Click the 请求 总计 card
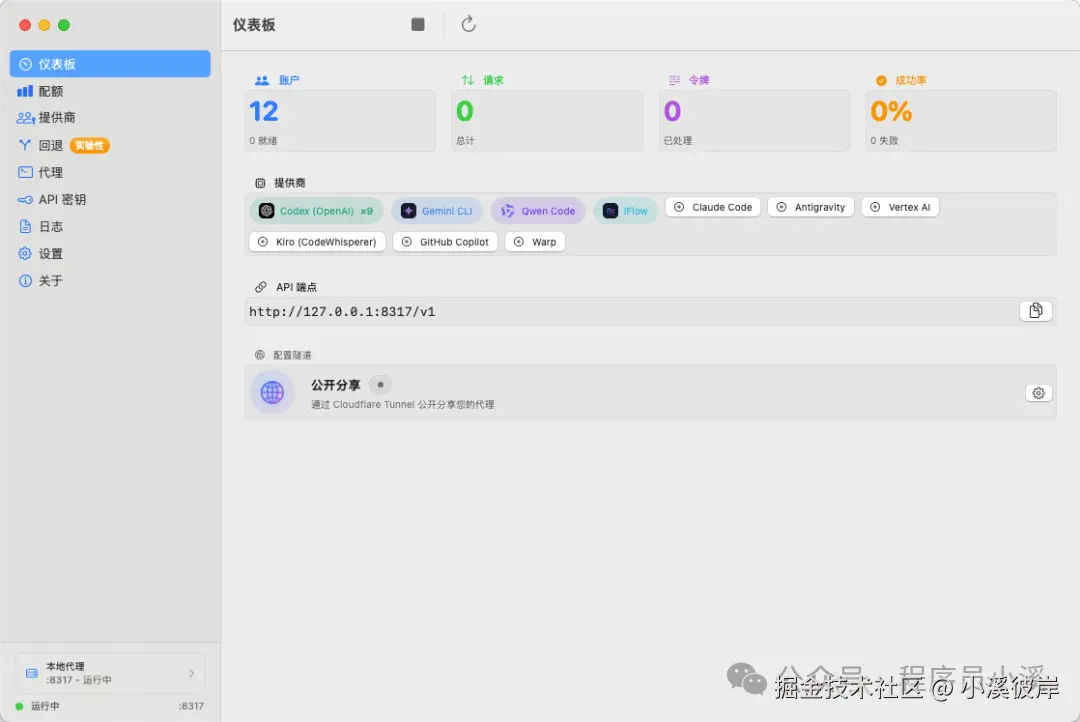The width and height of the screenshot is (1080, 722). (547, 121)
